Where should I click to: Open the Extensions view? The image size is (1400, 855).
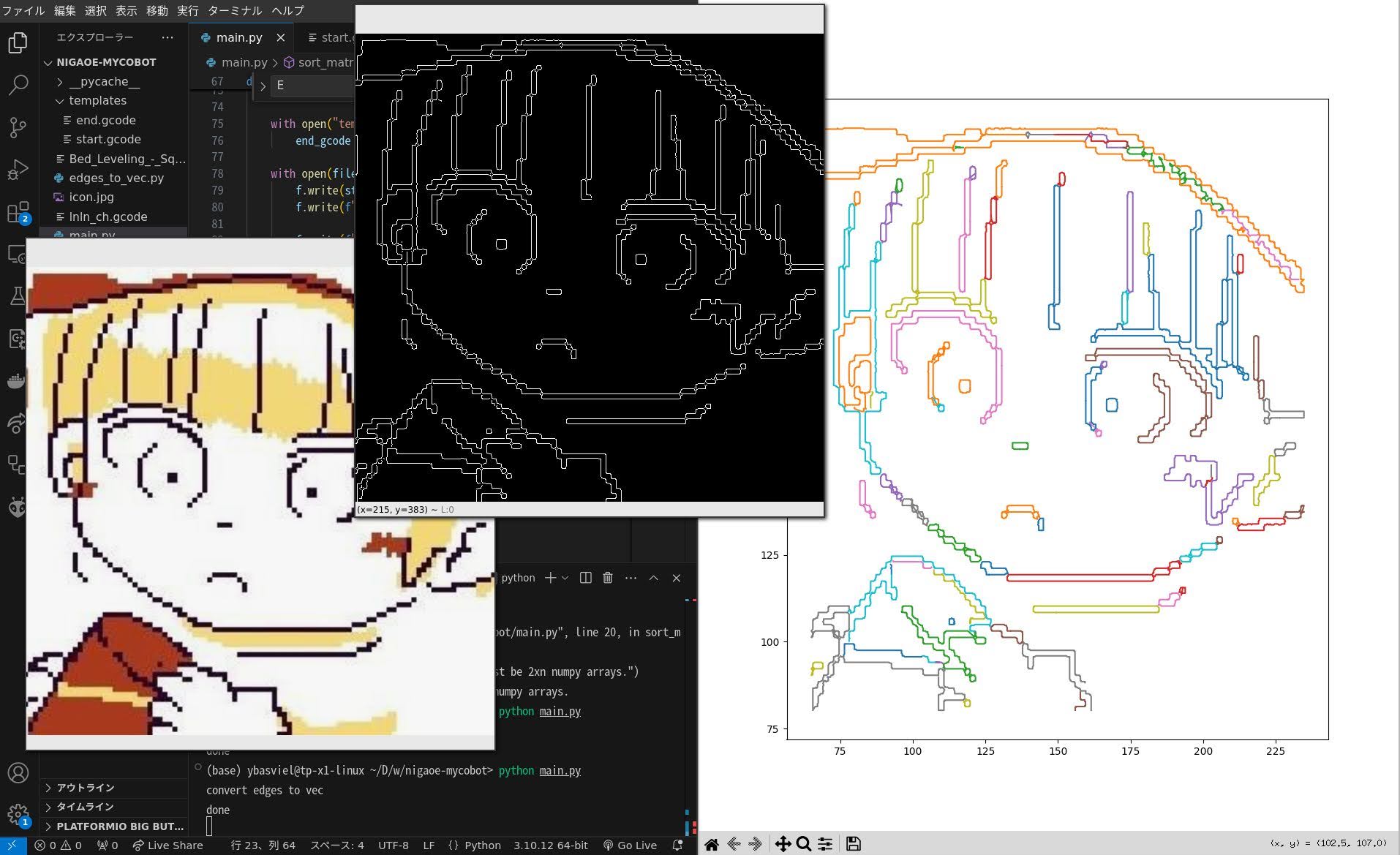tap(18, 212)
